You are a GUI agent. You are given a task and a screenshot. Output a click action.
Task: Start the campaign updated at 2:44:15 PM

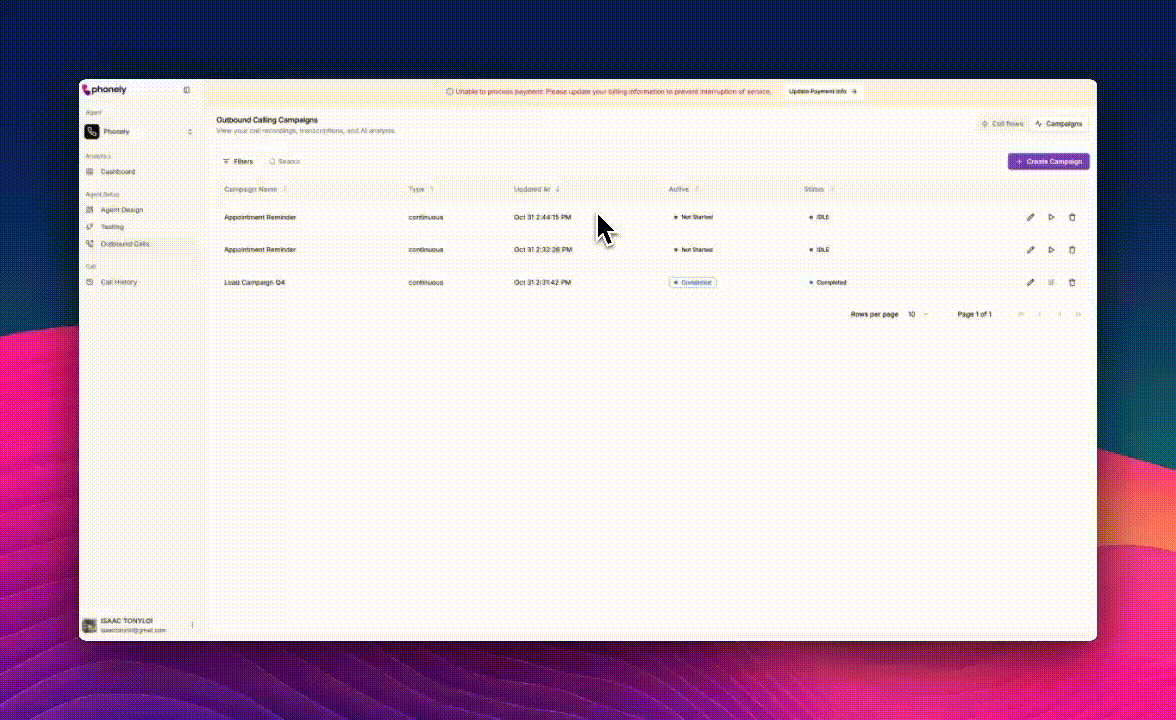1052,218
